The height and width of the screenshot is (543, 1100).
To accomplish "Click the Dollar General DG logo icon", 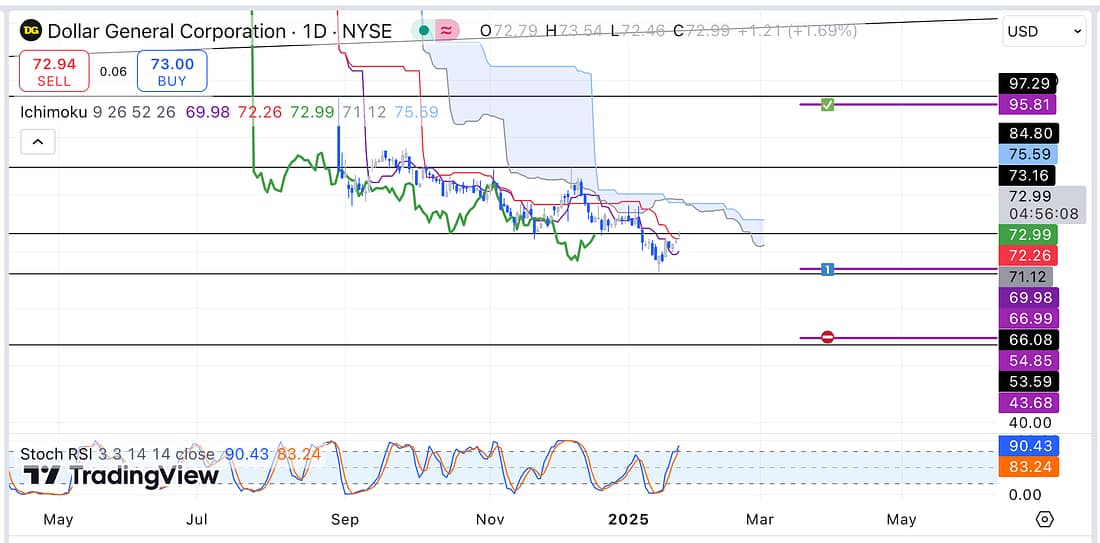I will point(31,32).
